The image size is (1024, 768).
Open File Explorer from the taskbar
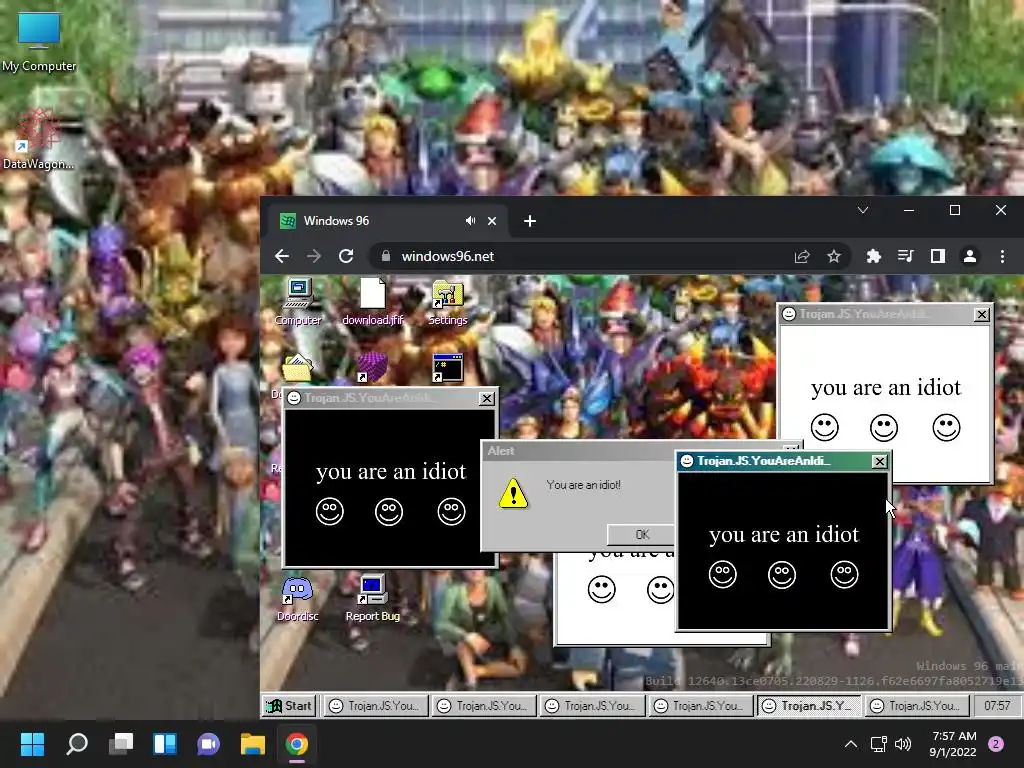click(x=253, y=744)
